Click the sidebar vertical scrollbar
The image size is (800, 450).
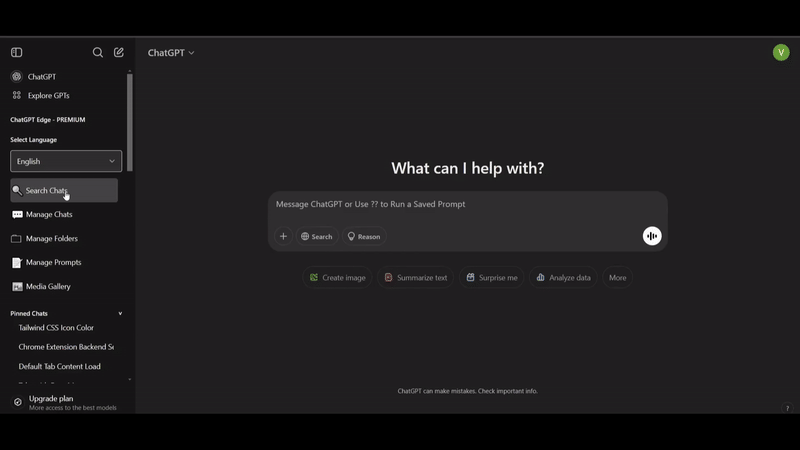click(x=130, y=122)
